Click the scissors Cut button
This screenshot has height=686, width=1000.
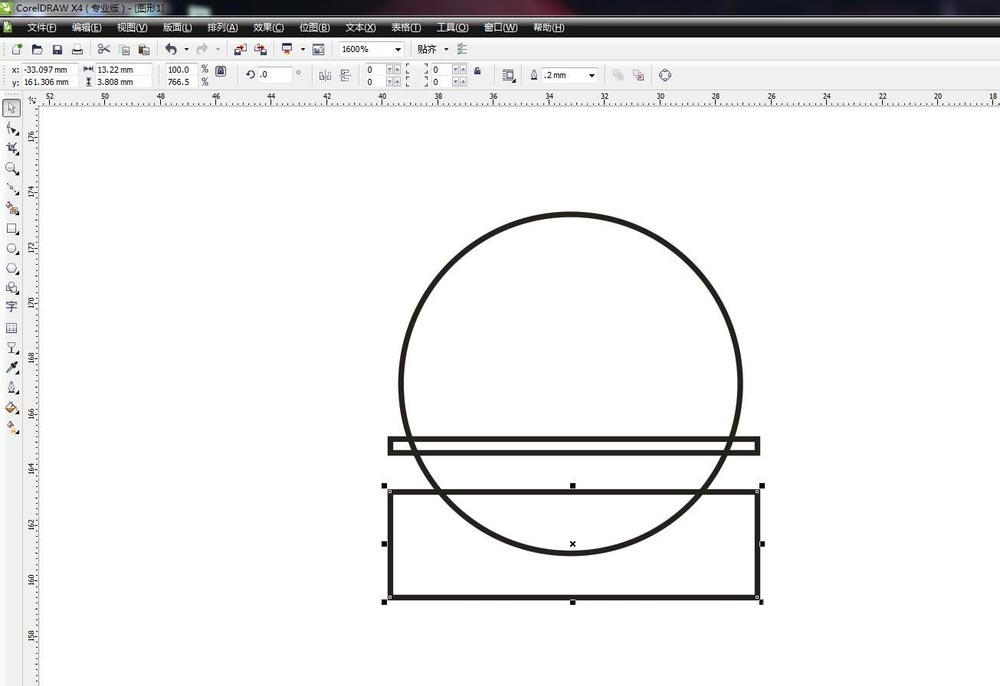pyautogui.click(x=104, y=49)
